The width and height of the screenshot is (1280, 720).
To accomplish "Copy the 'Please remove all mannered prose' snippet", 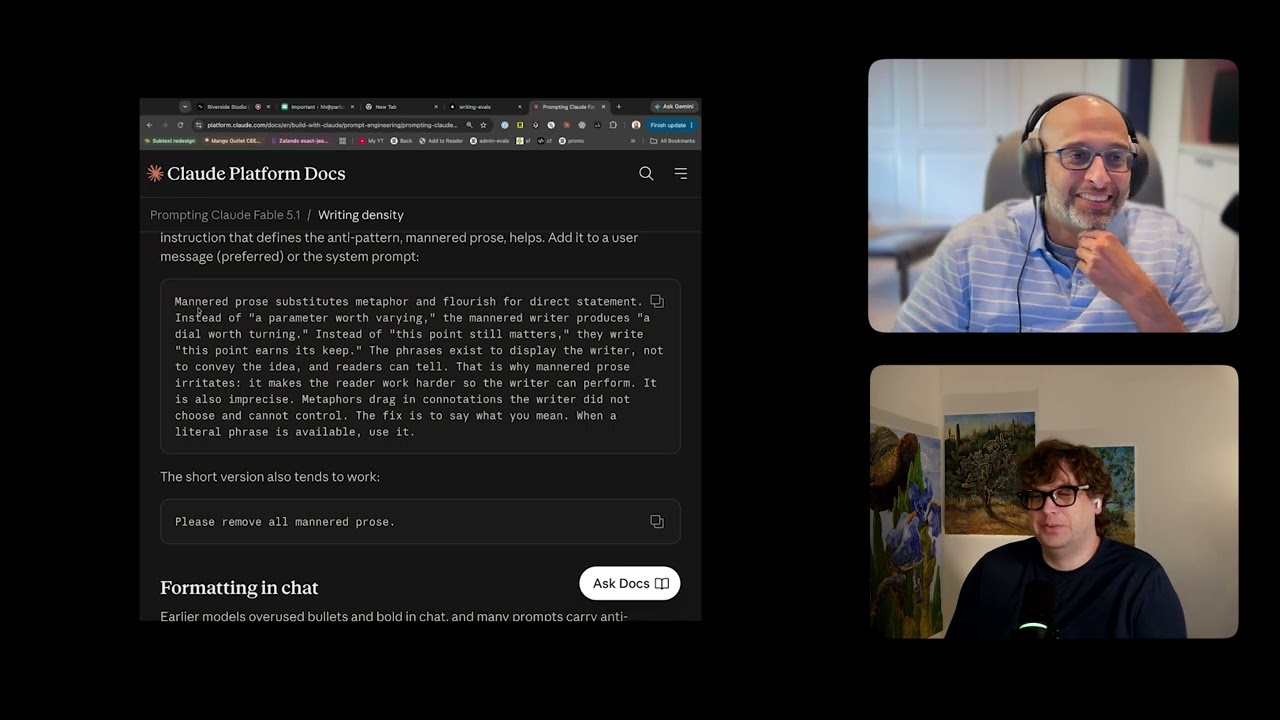I will tap(657, 522).
